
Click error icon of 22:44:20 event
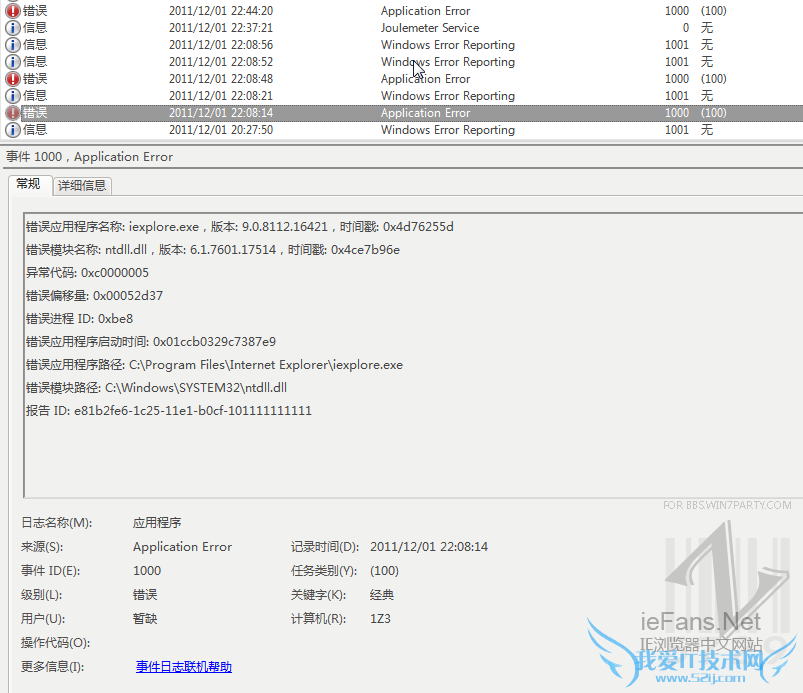(13, 10)
